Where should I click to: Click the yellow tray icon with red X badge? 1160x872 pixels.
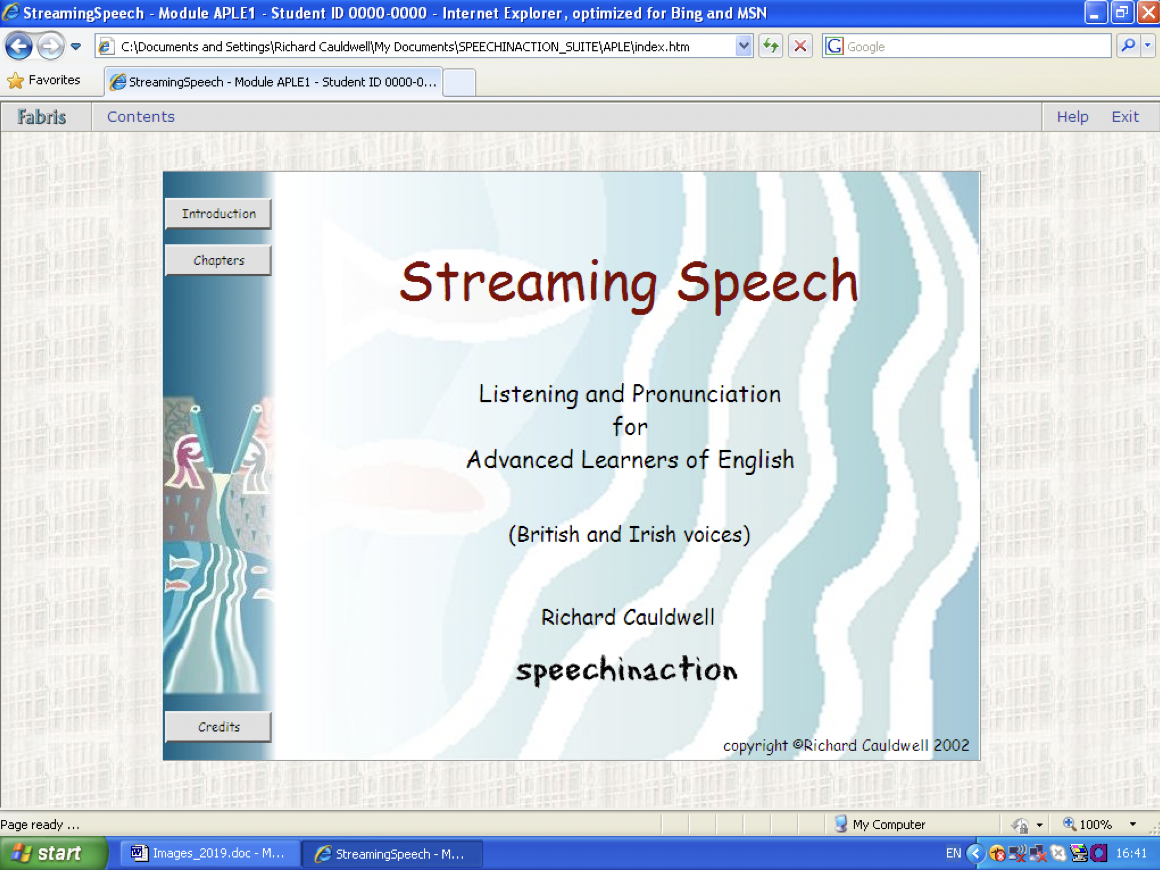[x=997, y=854]
